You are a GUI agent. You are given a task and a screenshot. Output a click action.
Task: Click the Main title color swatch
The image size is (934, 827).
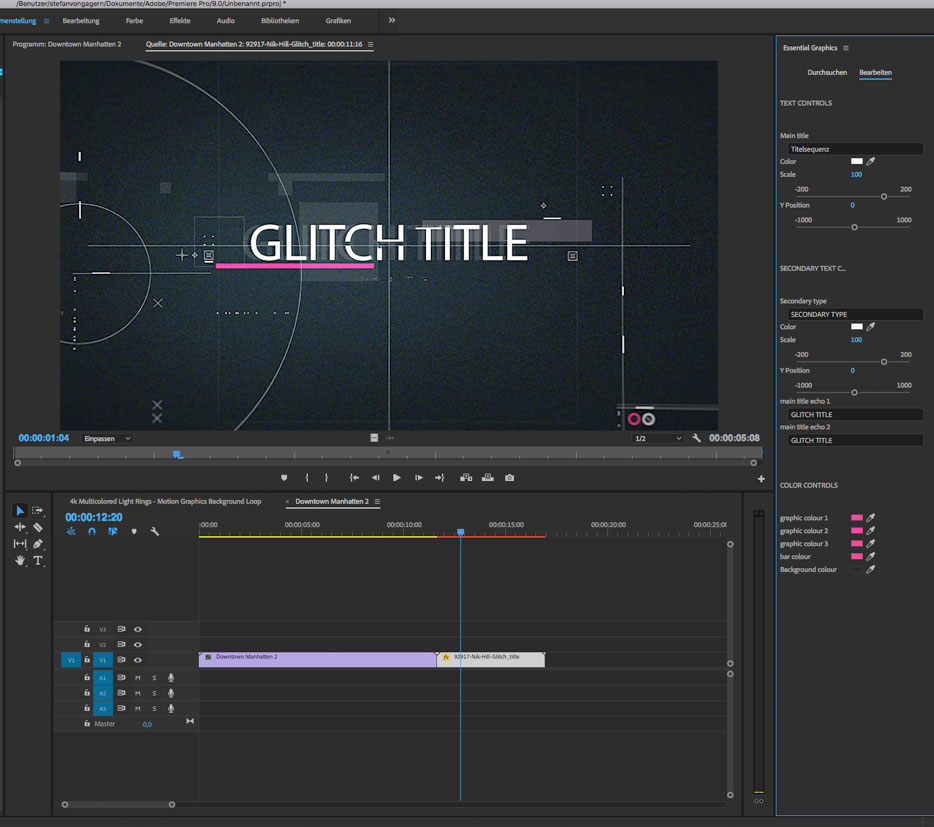tap(857, 161)
